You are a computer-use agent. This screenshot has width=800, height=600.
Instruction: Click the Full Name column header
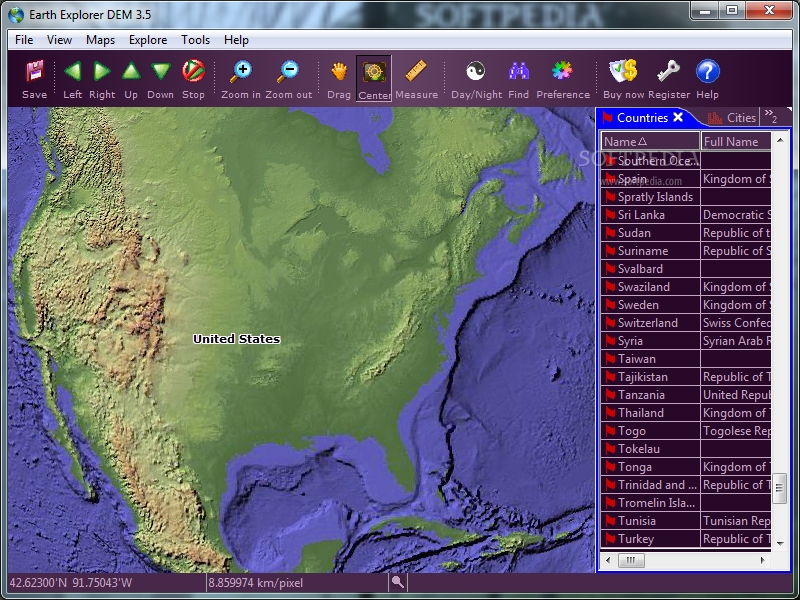(736, 141)
